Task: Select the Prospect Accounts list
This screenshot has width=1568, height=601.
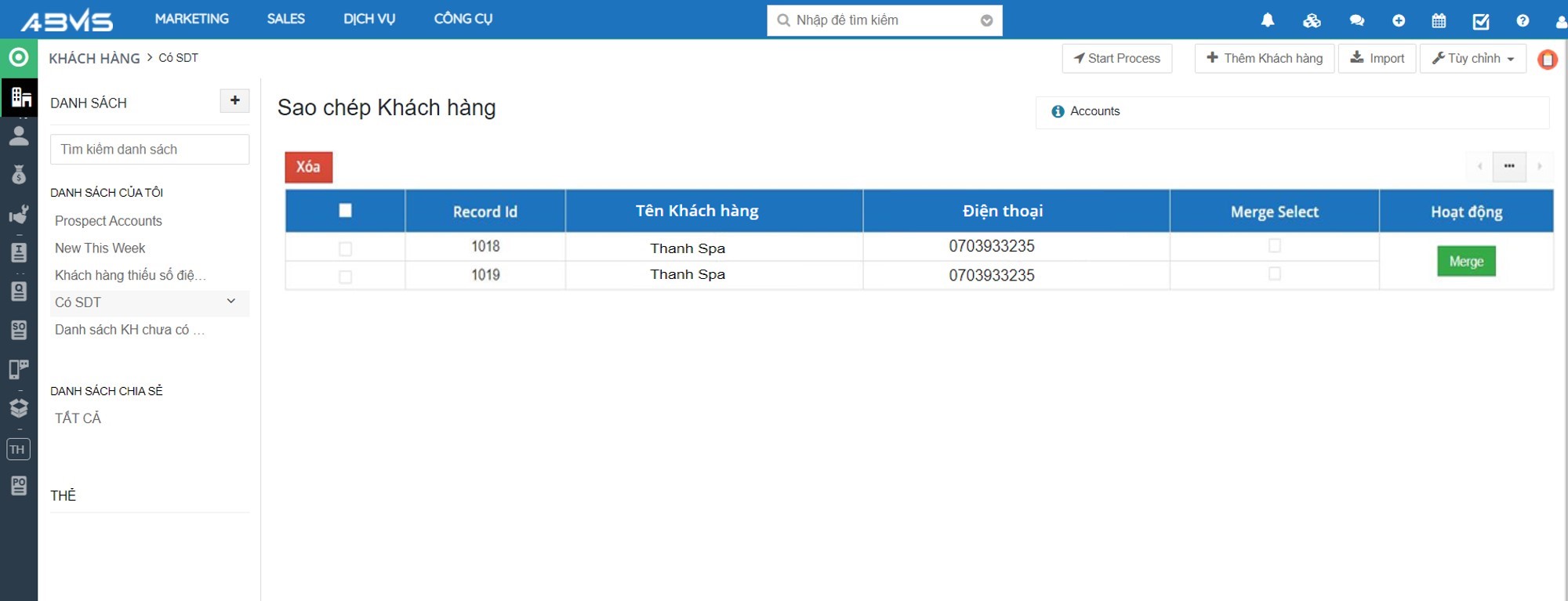Action: click(x=108, y=221)
